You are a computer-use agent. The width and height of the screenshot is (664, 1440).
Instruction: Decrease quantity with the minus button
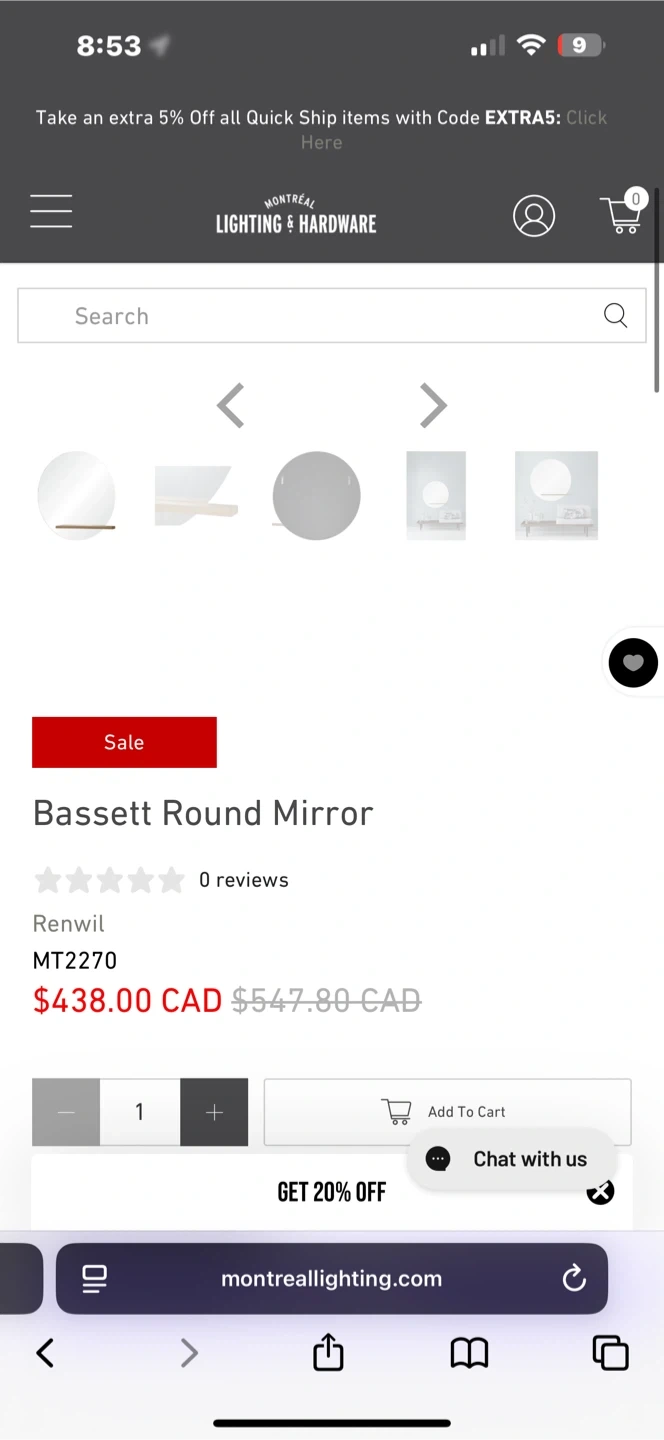coord(66,1112)
